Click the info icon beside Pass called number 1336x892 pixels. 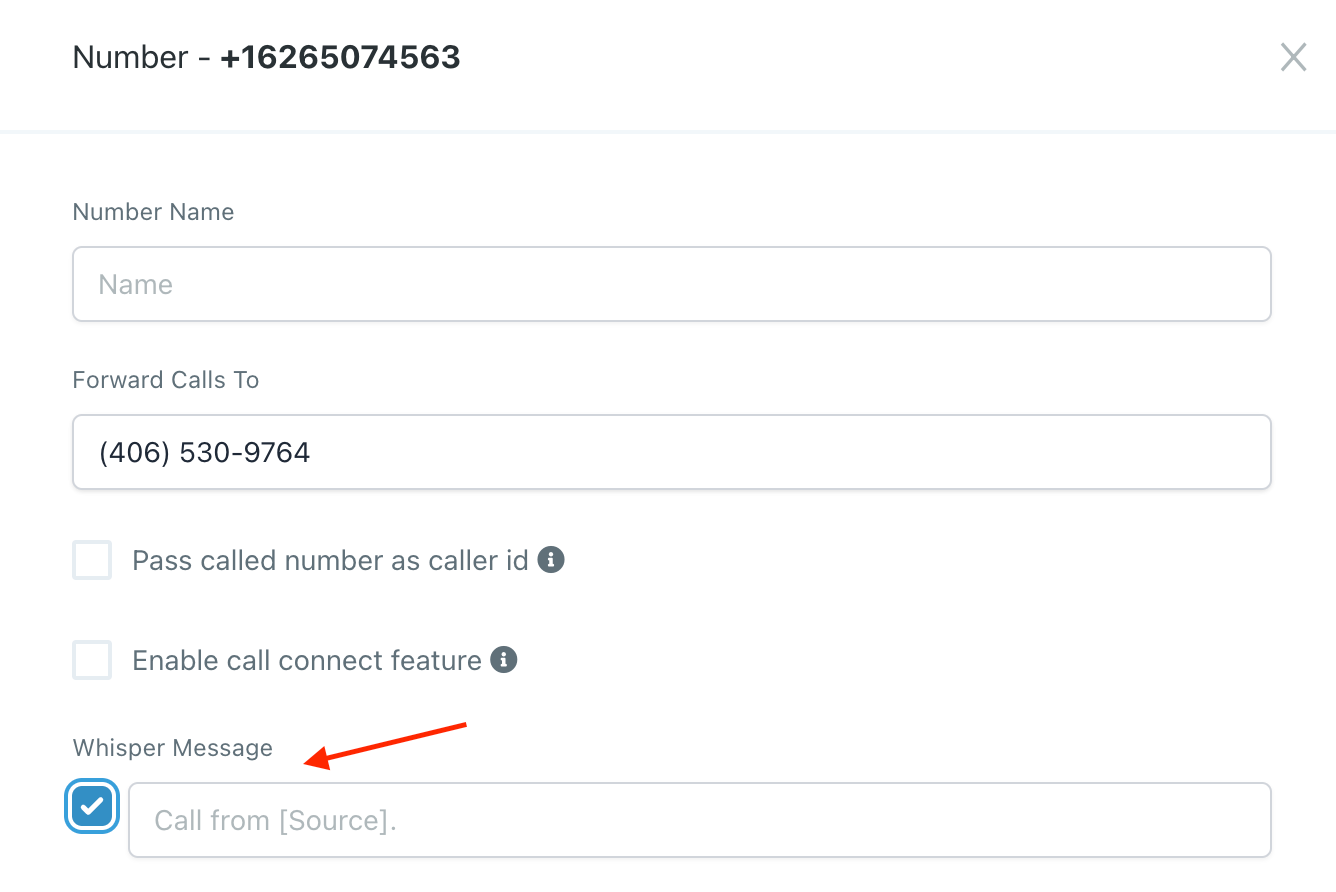(x=551, y=560)
